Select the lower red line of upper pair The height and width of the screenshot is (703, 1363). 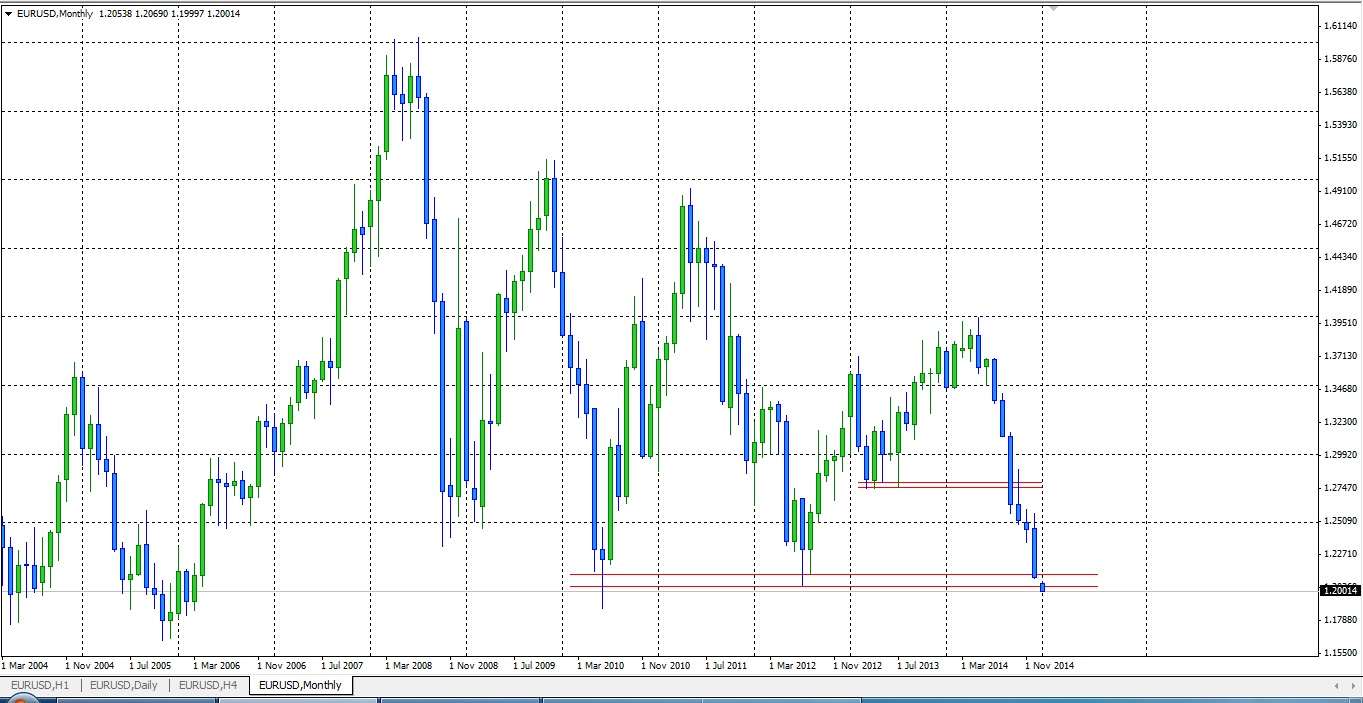click(950, 488)
